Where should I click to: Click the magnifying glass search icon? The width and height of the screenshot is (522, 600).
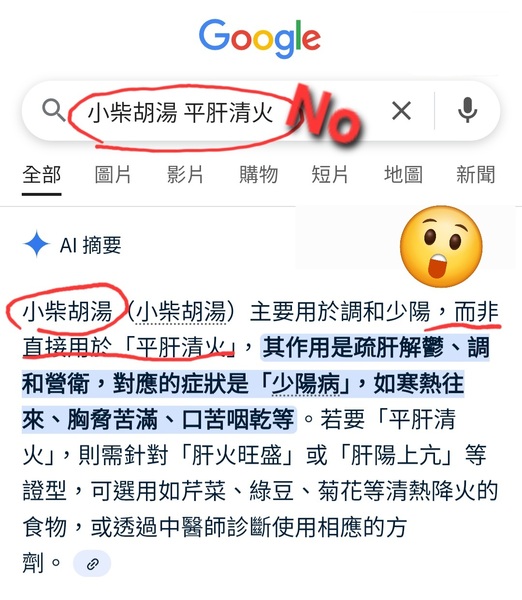coord(54,111)
